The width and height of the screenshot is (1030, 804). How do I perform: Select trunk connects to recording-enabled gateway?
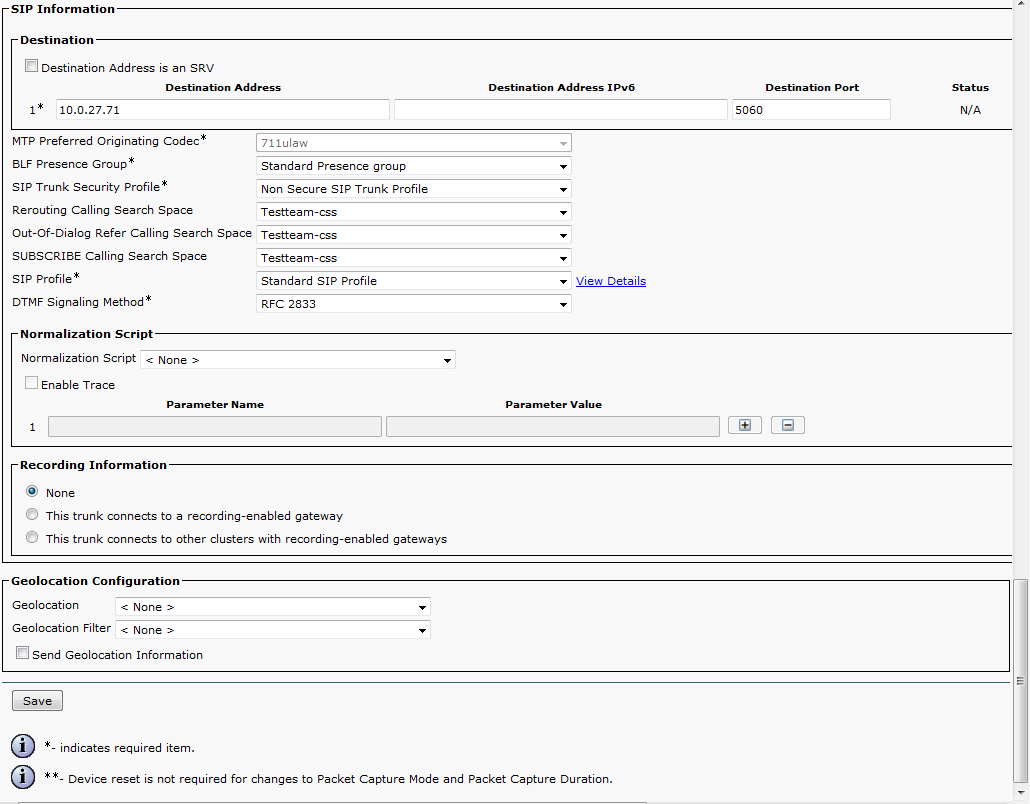[x=33, y=515]
